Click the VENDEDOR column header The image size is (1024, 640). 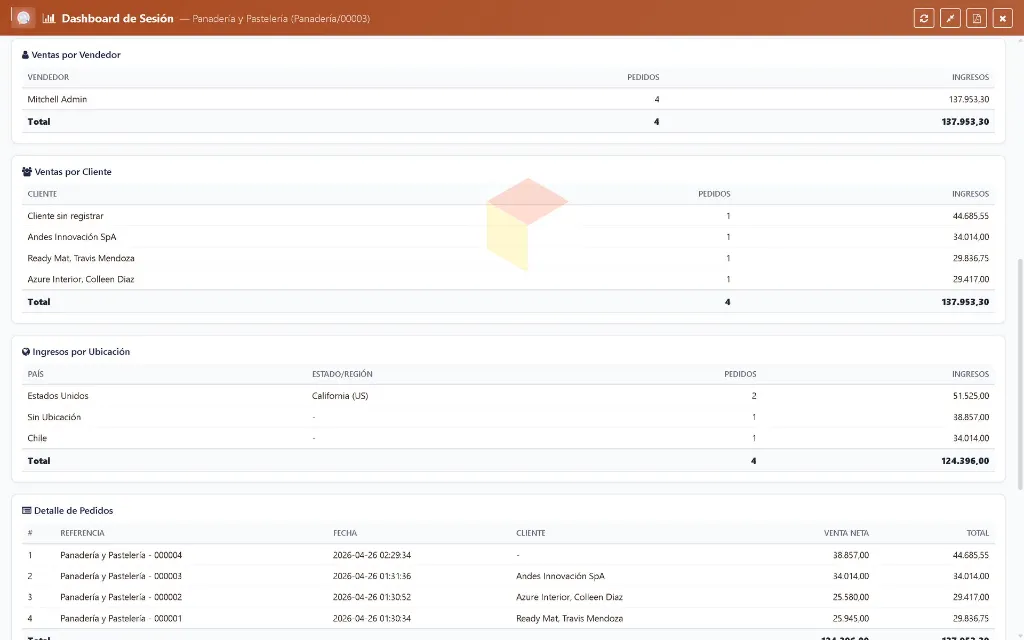click(x=48, y=77)
